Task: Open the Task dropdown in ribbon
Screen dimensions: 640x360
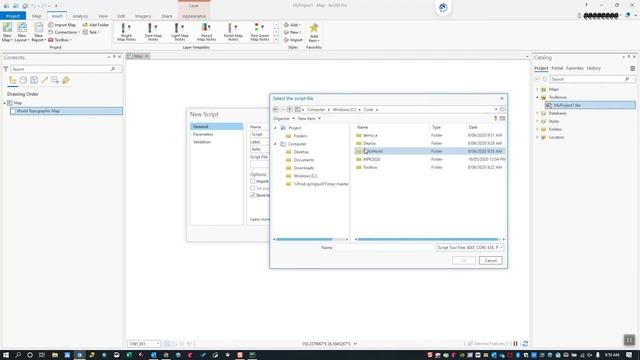Action: point(91,32)
